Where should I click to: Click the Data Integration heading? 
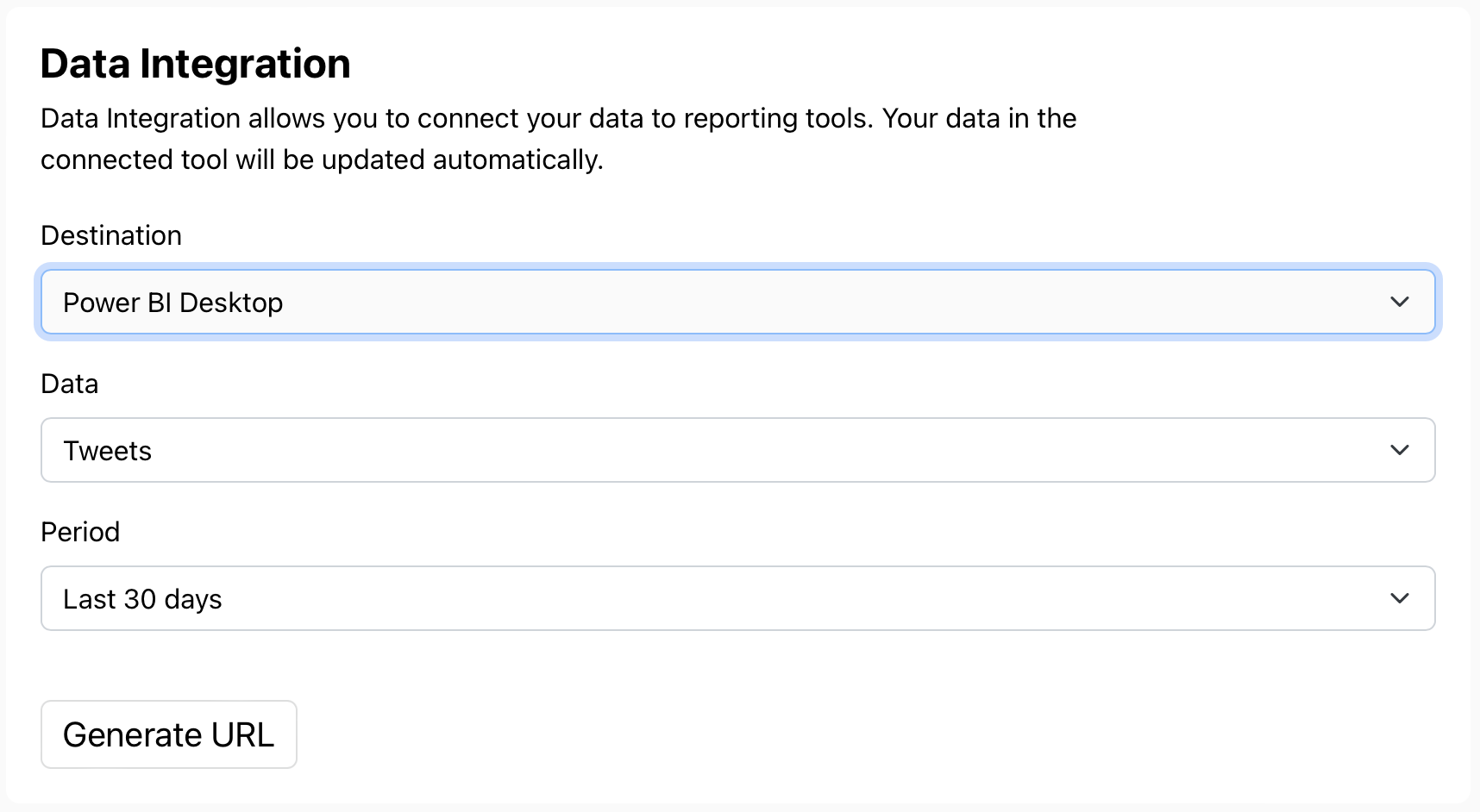(x=196, y=64)
